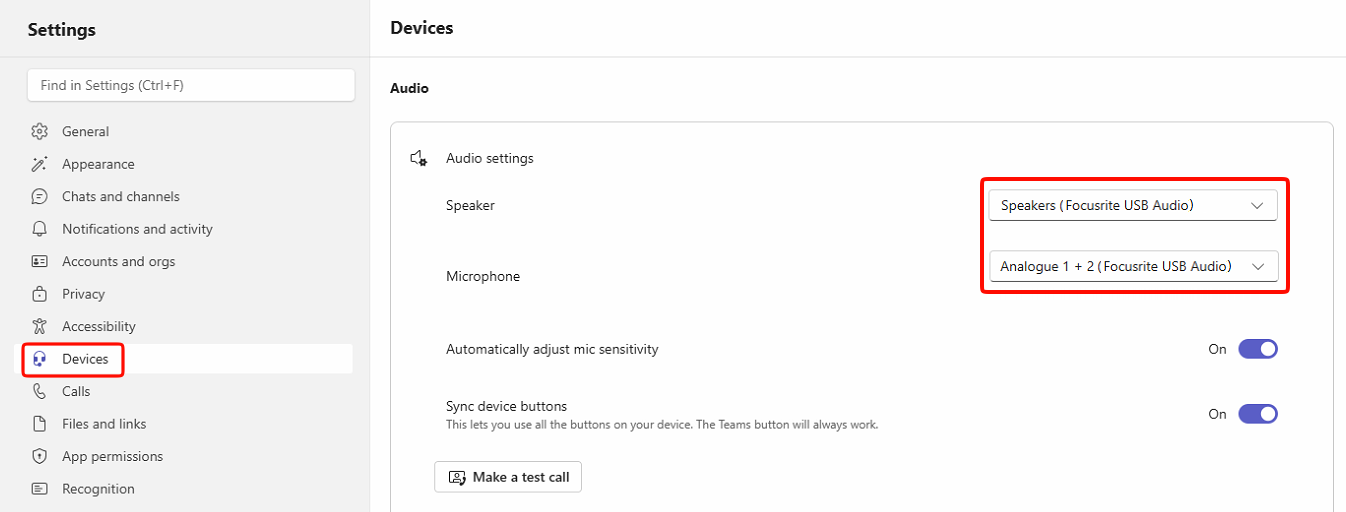This screenshot has width=1346, height=512.
Task: Click the Audio settings speaker icon
Action: pos(419,158)
